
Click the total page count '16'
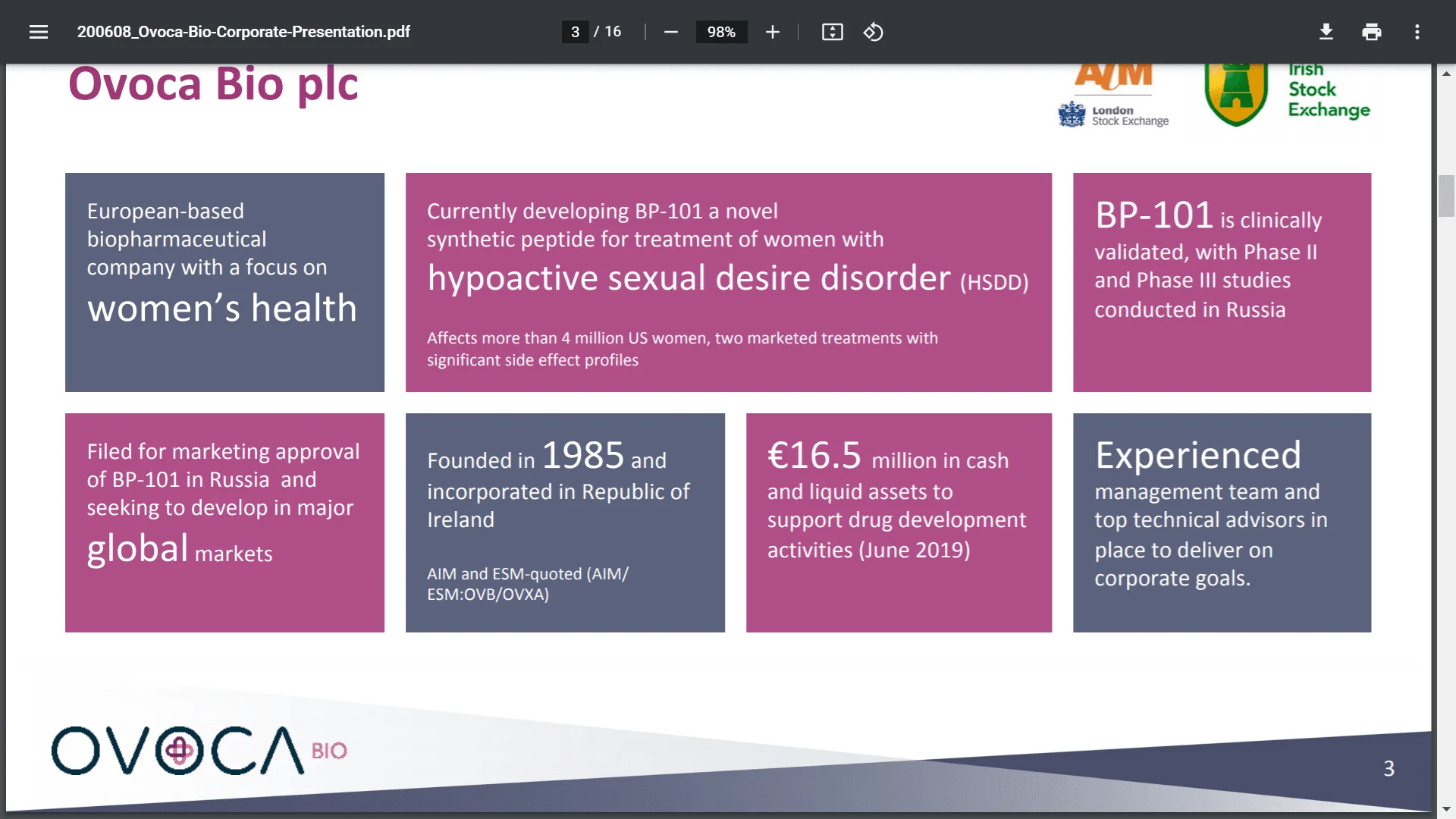pyautogui.click(x=613, y=32)
